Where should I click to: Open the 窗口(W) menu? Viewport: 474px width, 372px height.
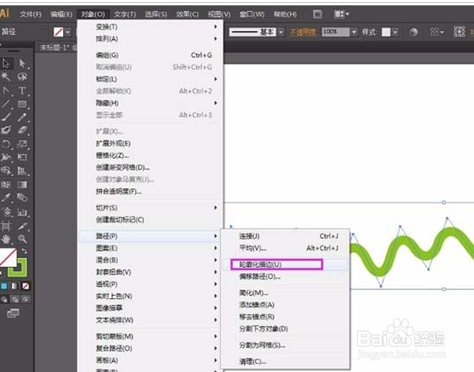(x=252, y=14)
